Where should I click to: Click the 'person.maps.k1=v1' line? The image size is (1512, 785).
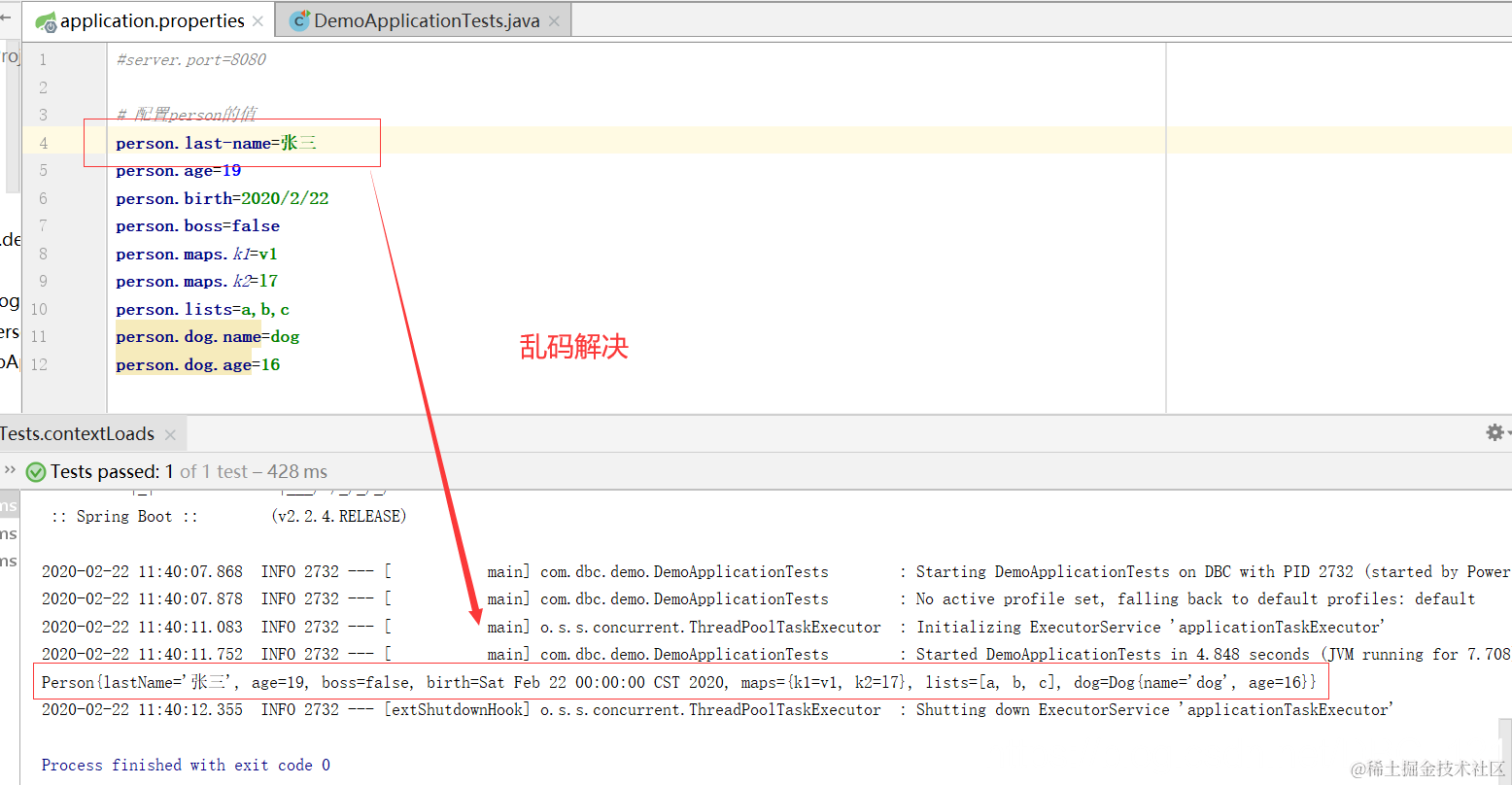pos(197,255)
